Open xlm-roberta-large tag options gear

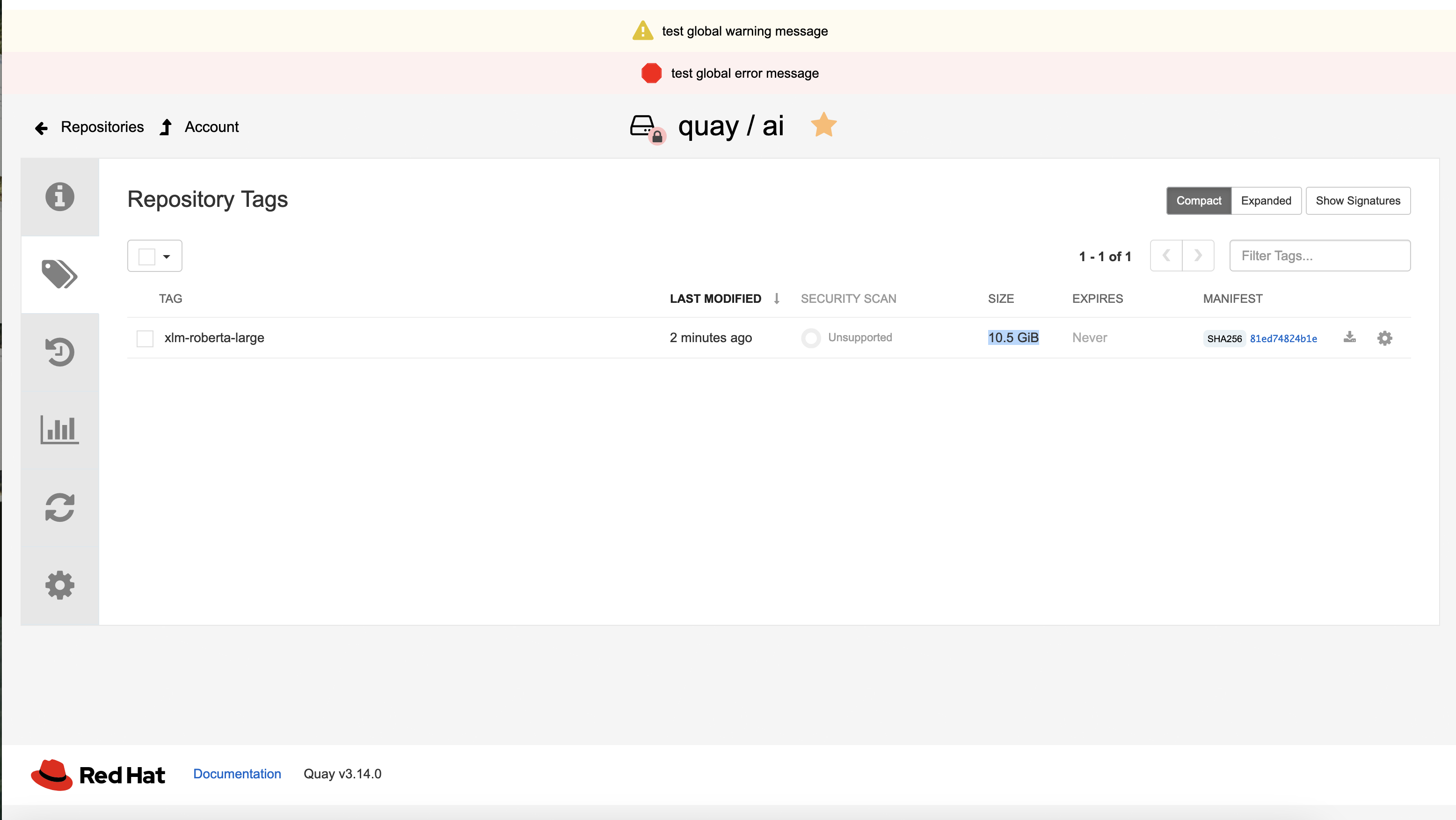point(1384,338)
